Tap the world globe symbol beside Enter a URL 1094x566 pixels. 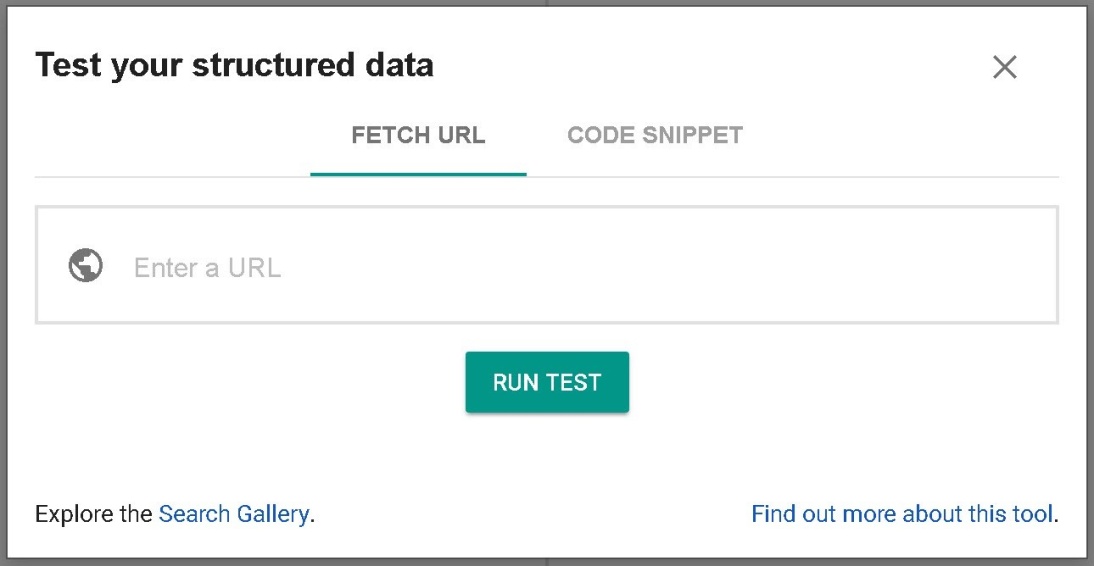[86, 266]
